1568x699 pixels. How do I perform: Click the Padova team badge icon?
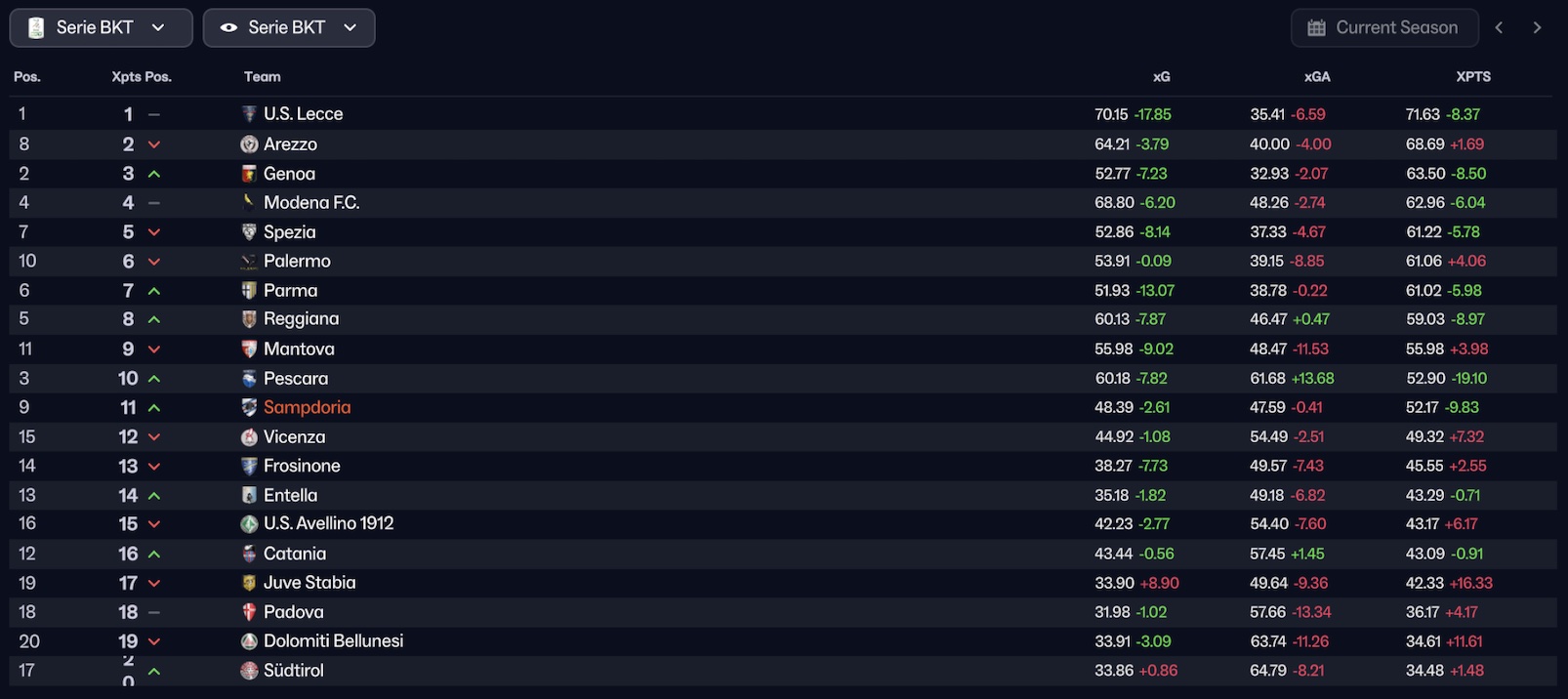pos(249,612)
